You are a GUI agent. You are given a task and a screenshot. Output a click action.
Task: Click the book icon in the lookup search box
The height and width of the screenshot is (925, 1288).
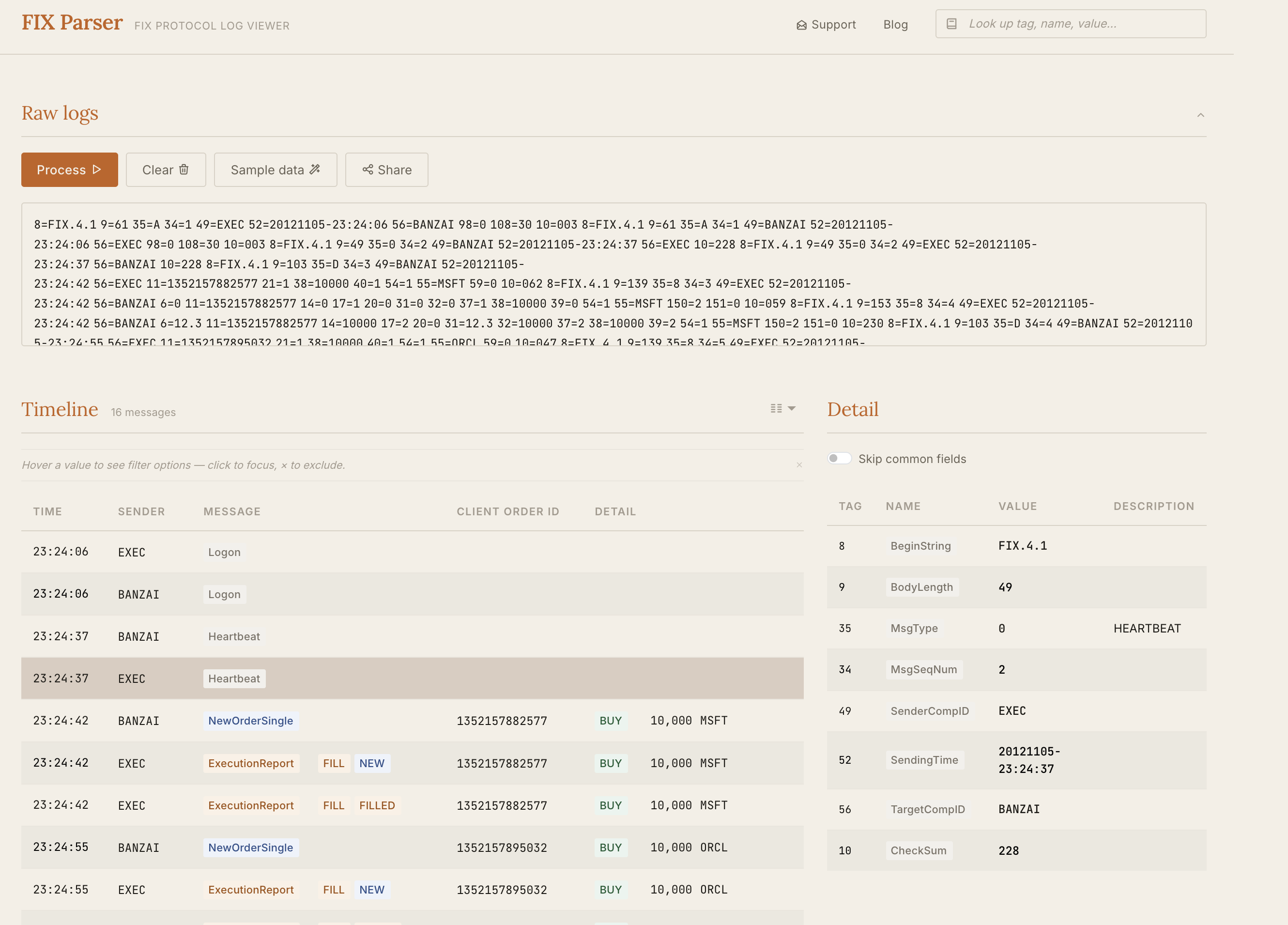coord(951,24)
